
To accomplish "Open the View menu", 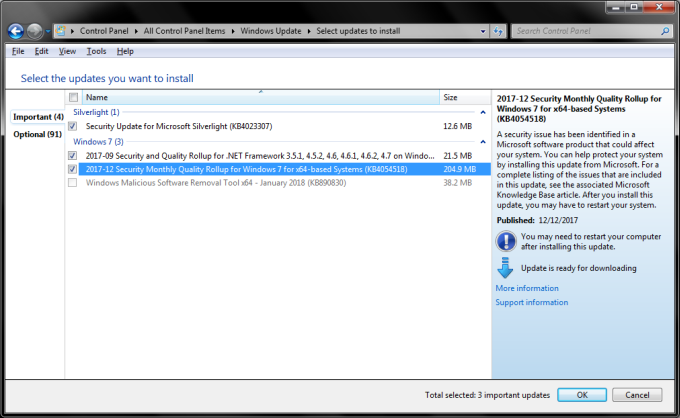I will pyautogui.click(x=67, y=51).
